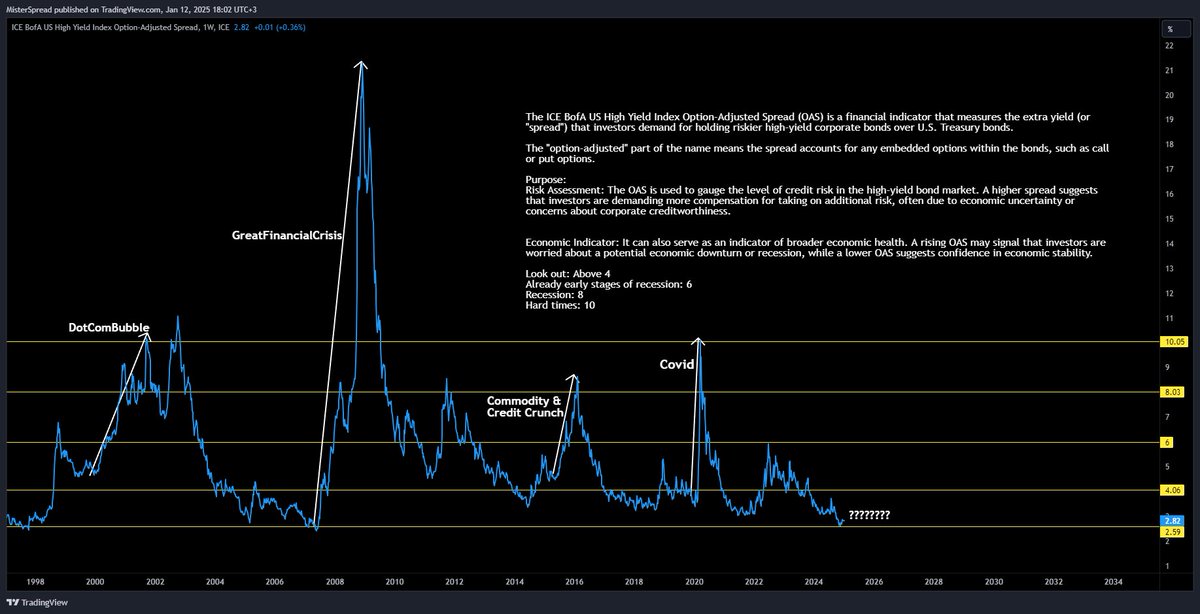Click the 'Hard times: 10' line
1200x614 pixels.
(x=560, y=305)
